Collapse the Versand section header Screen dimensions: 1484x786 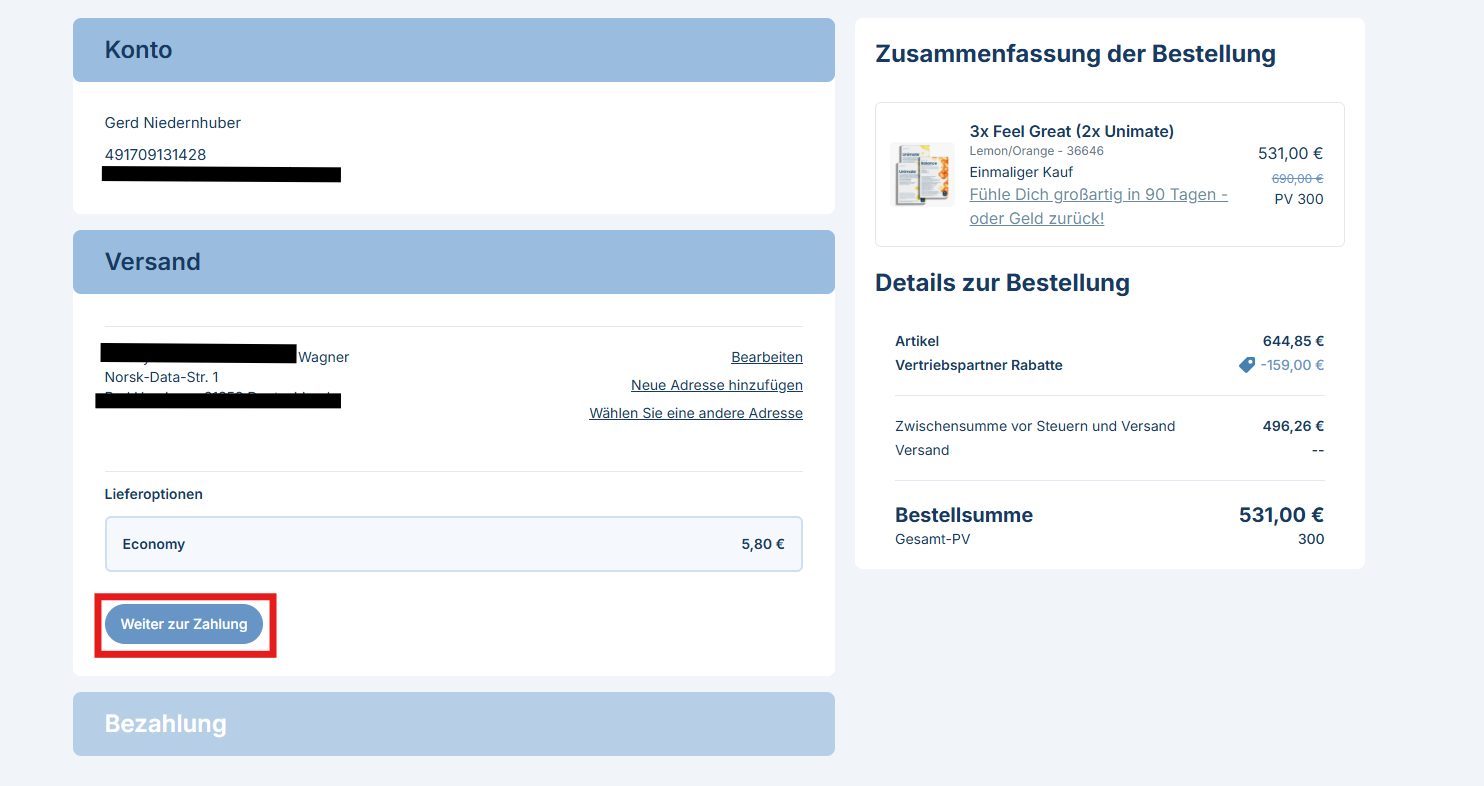pos(453,262)
